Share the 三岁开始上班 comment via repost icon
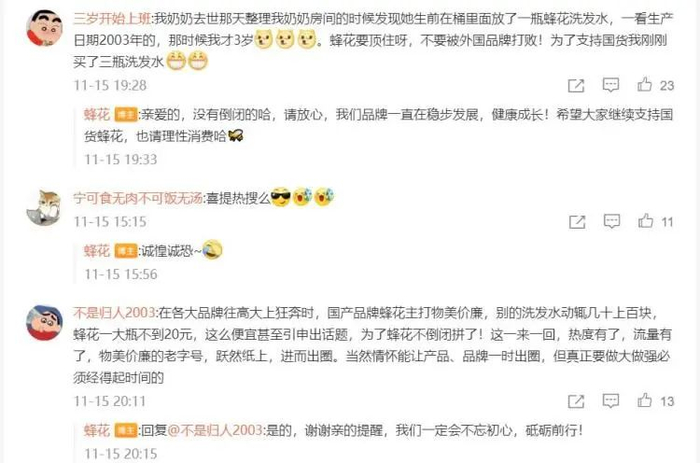The height and width of the screenshot is (463, 700). pyautogui.click(x=576, y=85)
